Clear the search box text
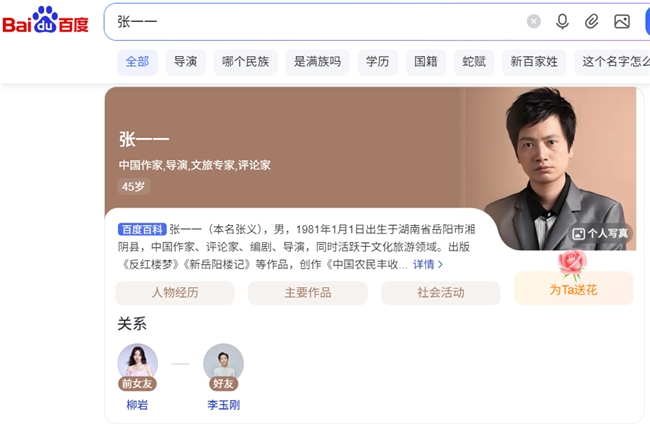 [x=534, y=21]
